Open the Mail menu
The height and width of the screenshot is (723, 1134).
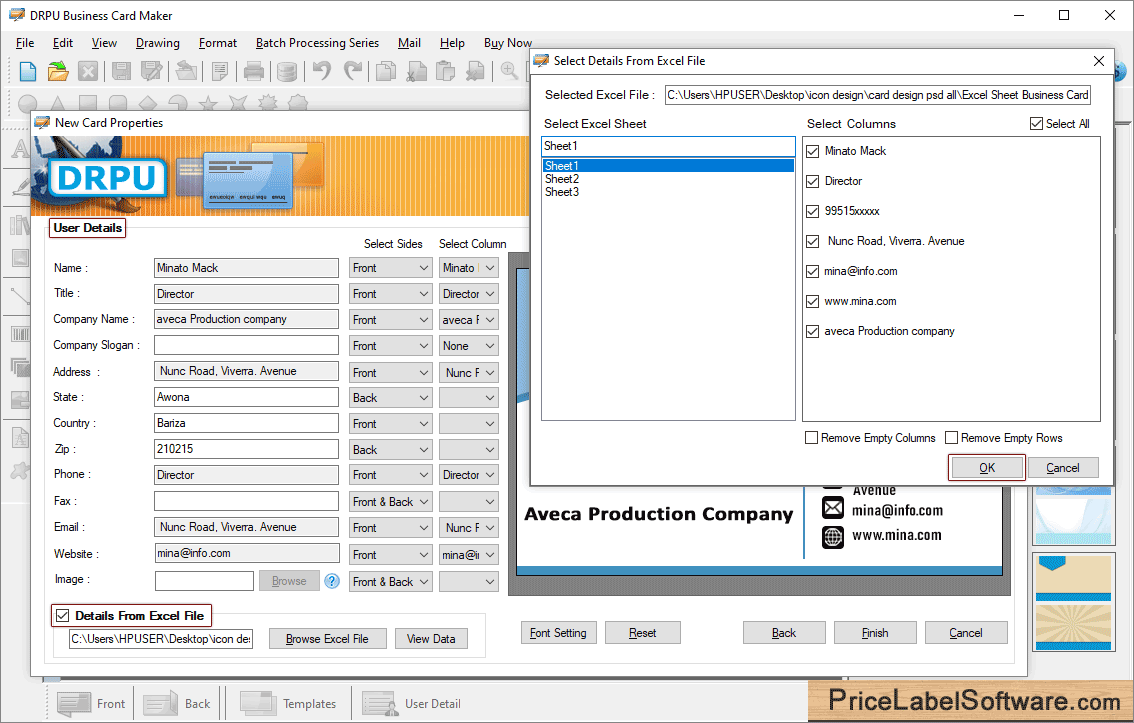coord(409,43)
